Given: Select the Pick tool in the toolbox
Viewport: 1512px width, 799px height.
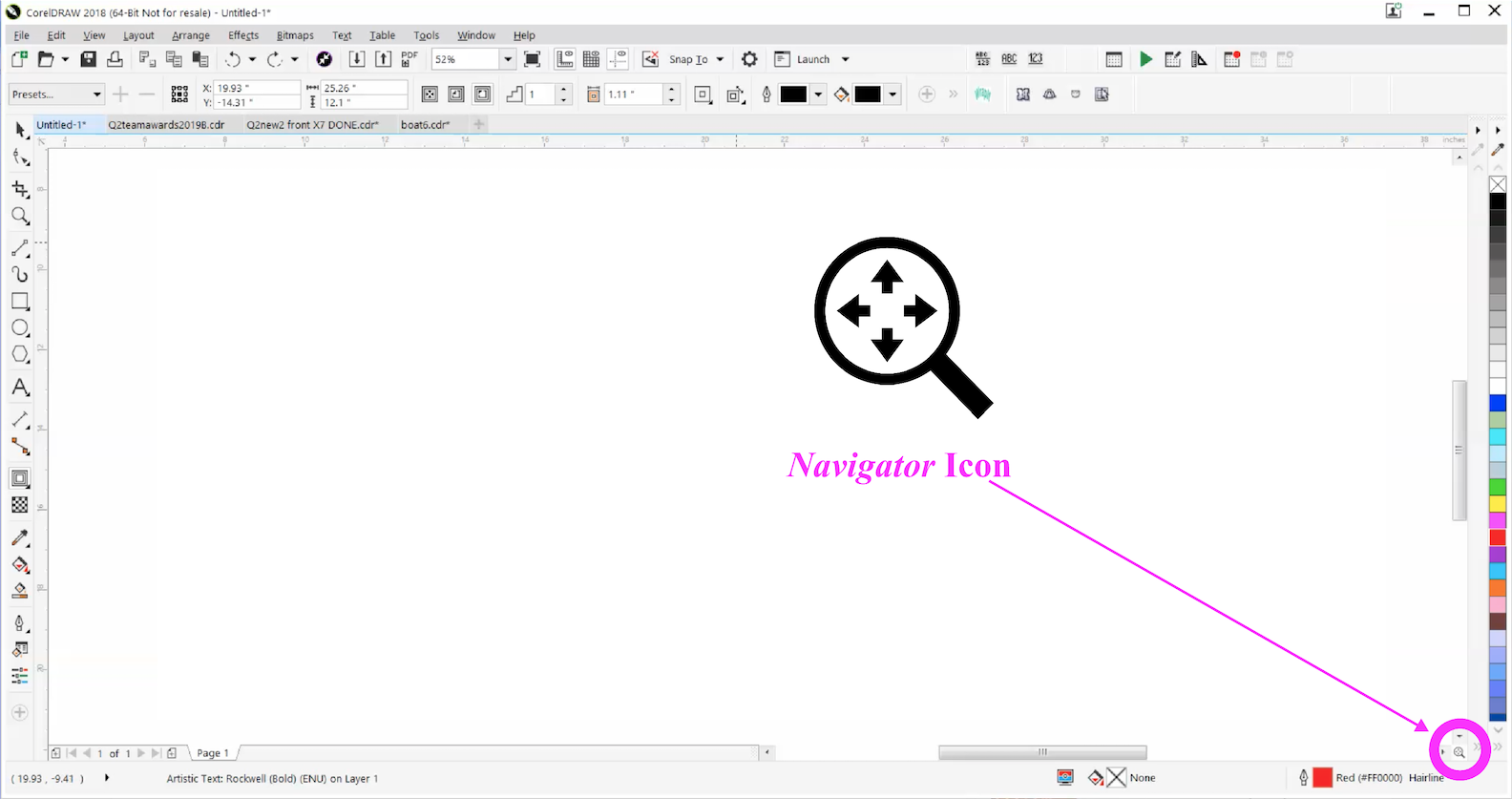Looking at the screenshot, I should click(x=20, y=130).
